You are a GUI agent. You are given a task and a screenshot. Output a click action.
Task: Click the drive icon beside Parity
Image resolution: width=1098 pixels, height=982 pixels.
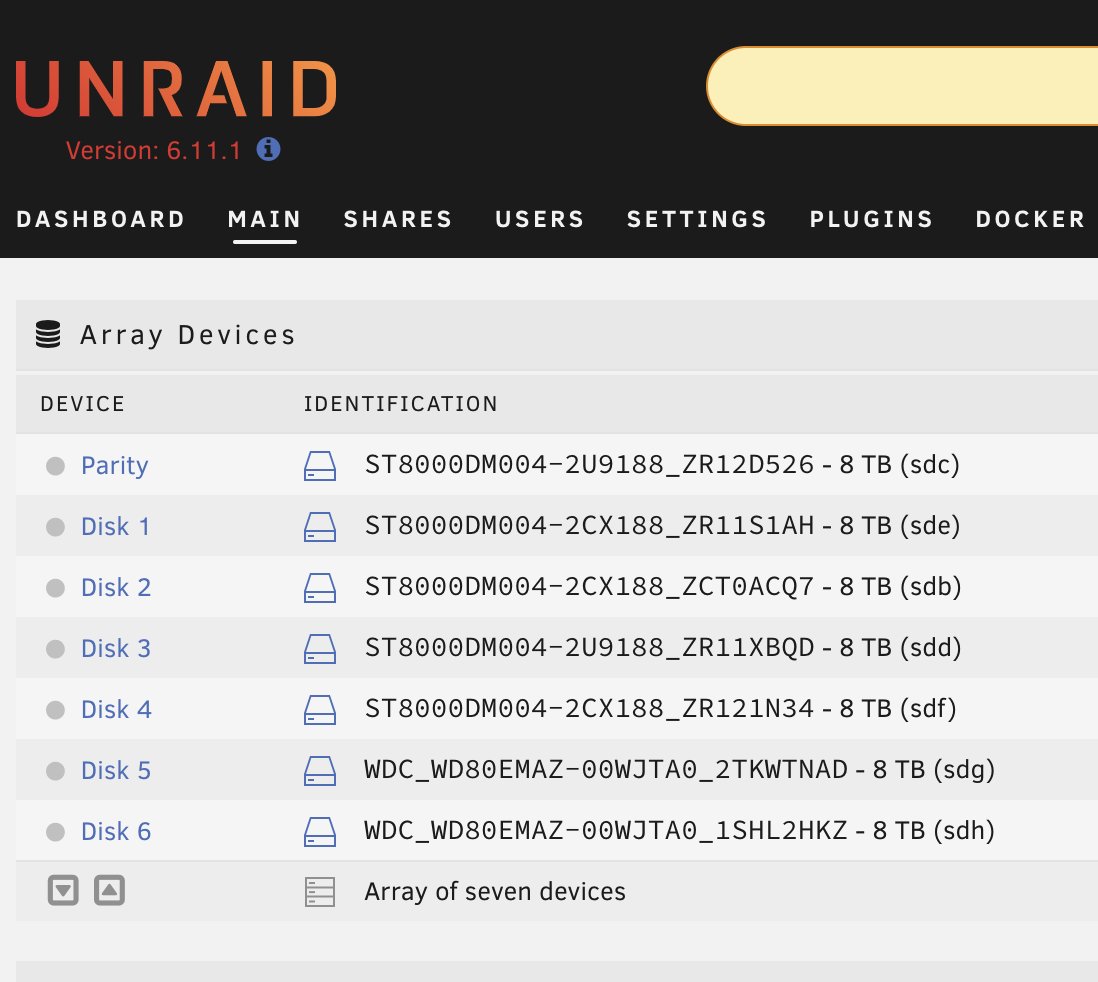[x=320, y=465]
